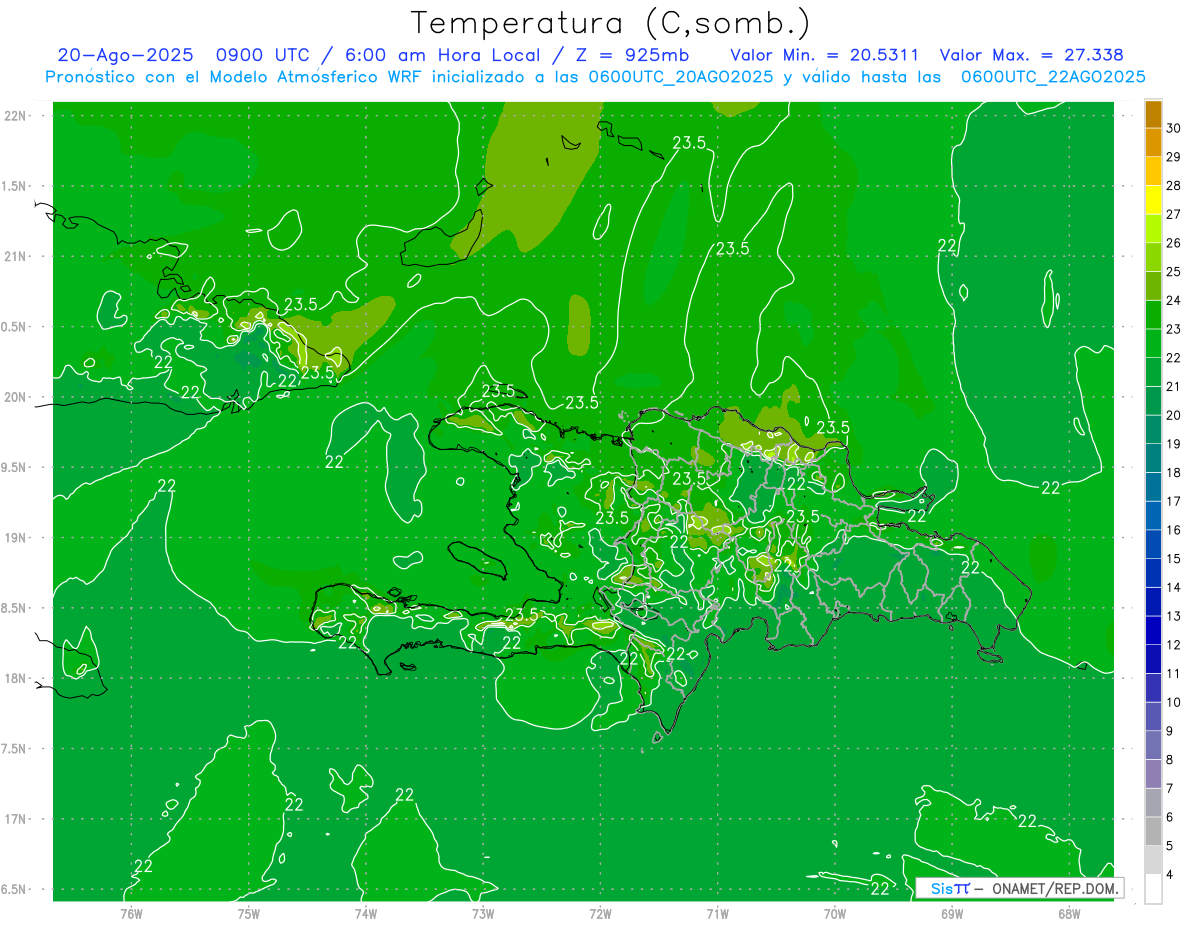Image resolution: width=1200 pixels, height=927 pixels.
Task: Pick the purple swatch between 7 and 8
Action: coord(1153,774)
